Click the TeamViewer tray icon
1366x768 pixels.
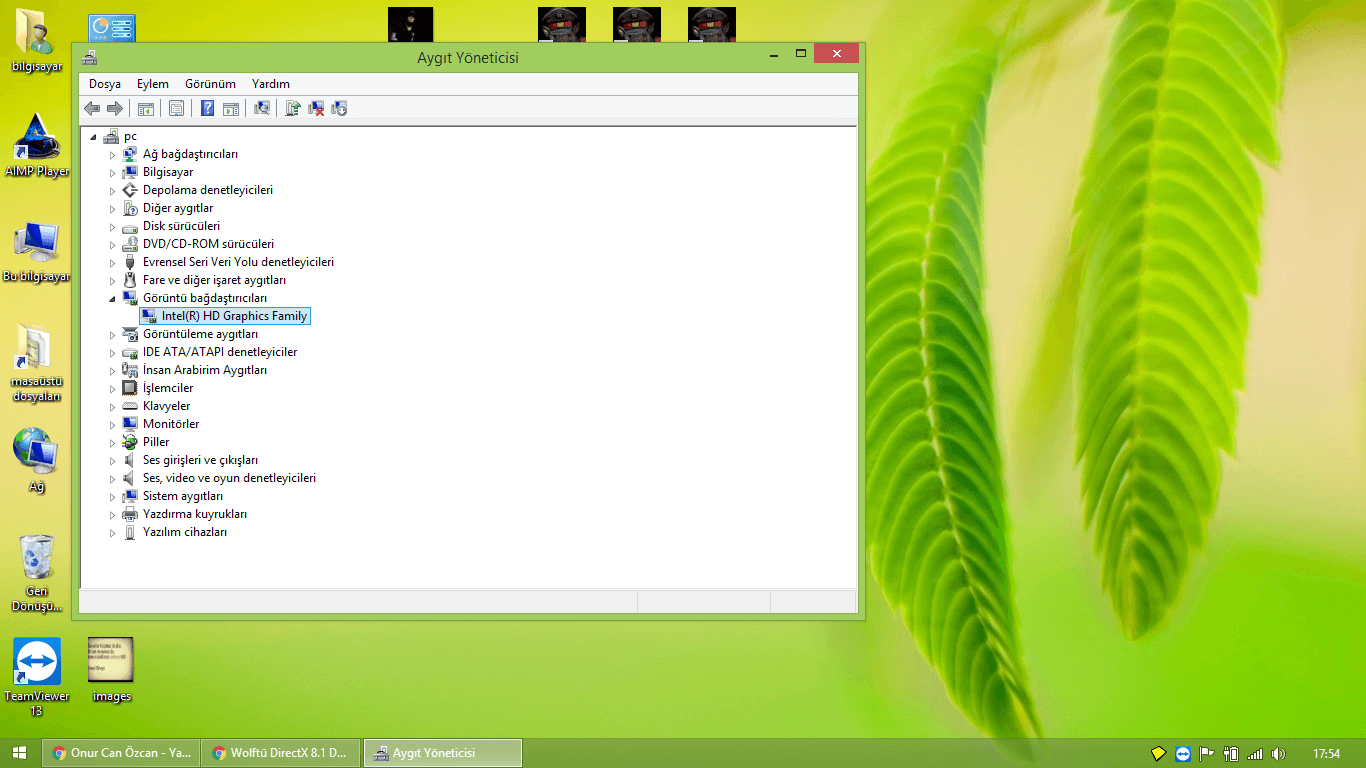[x=1184, y=753]
